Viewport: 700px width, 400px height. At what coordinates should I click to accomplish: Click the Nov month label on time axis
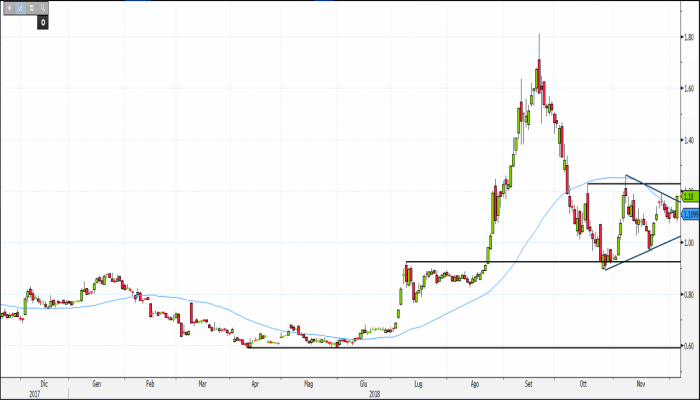[x=637, y=382]
